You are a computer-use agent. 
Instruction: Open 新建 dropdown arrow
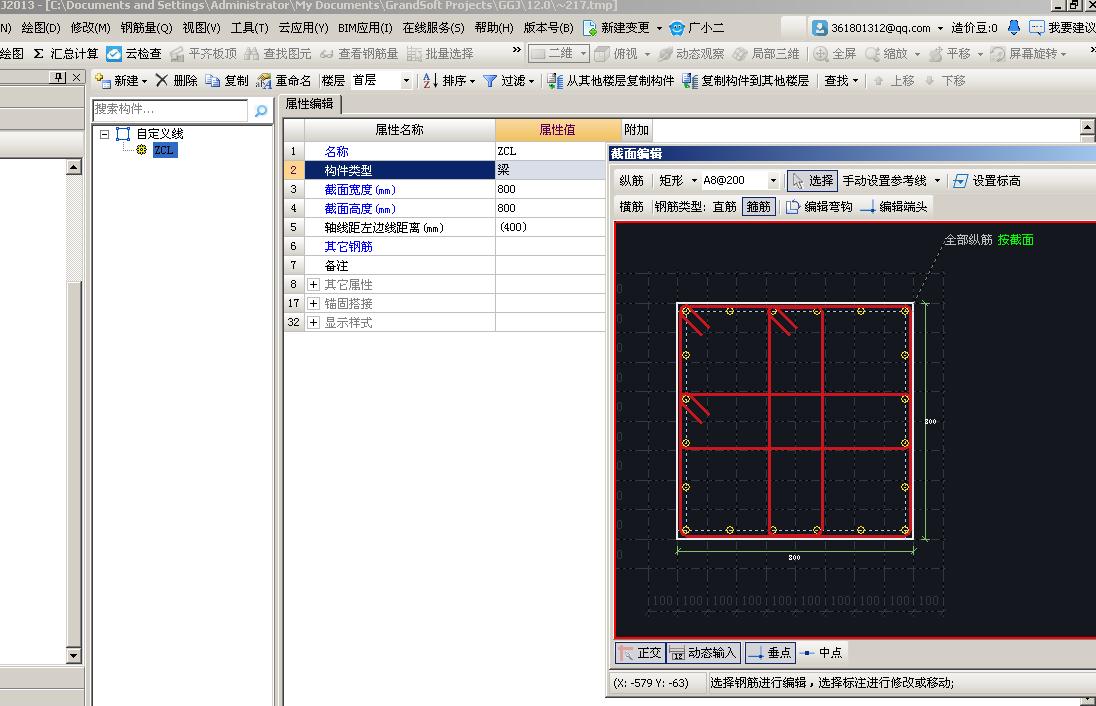point(144,82)
